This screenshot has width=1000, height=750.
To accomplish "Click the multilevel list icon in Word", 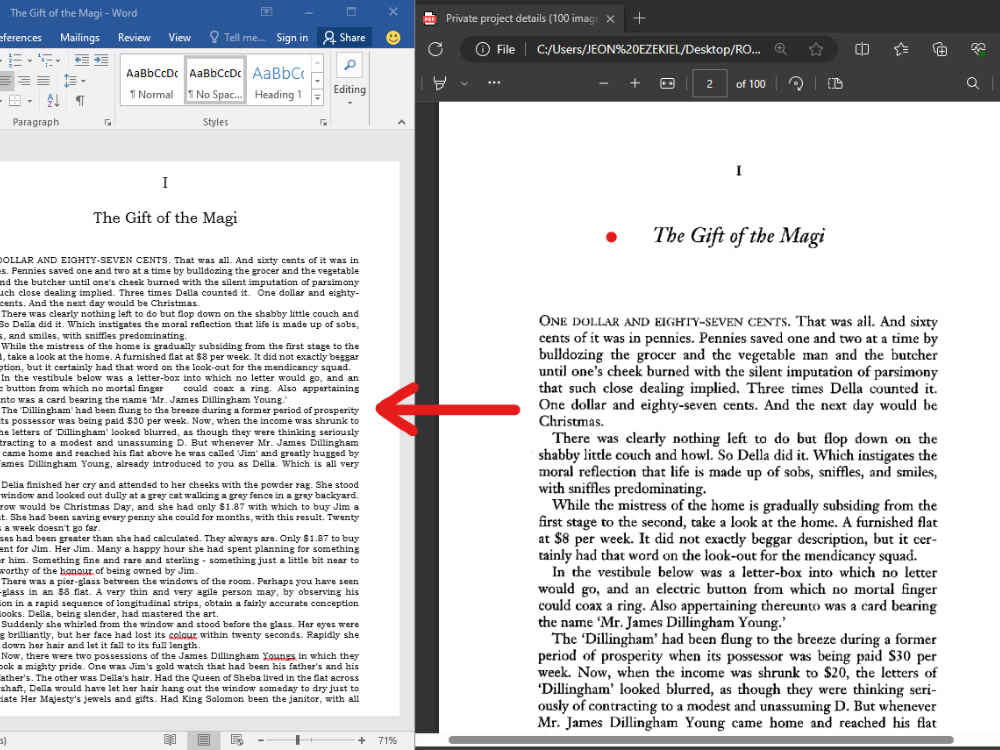I will [x=45, y=60].
